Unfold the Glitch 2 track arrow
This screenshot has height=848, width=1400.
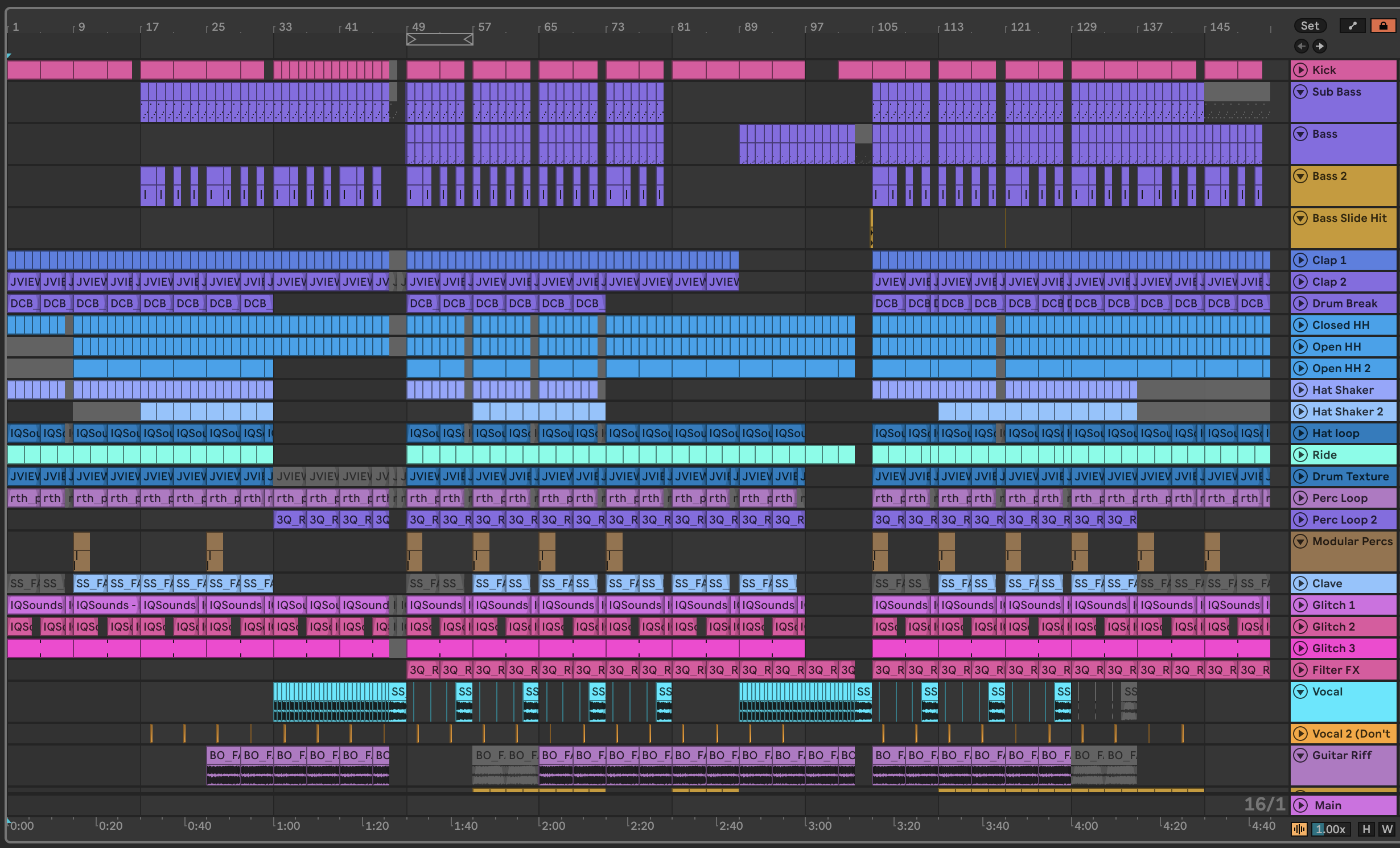pos(1300,627)
